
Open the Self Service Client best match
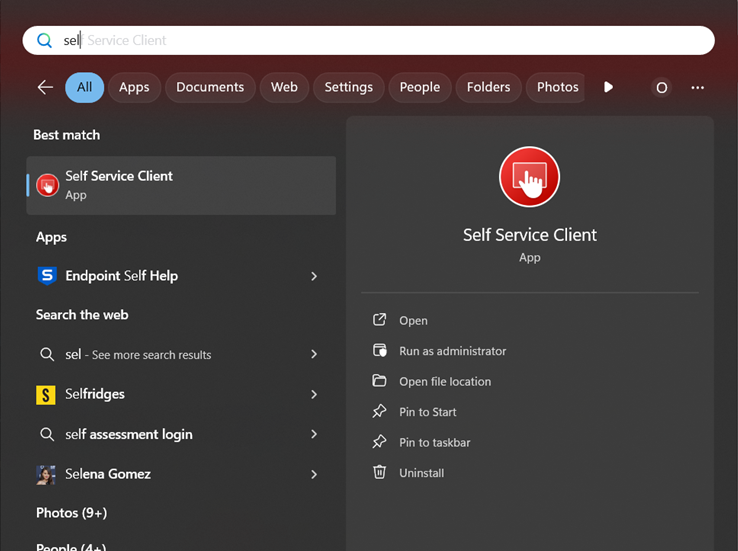(x=181, y=185)
